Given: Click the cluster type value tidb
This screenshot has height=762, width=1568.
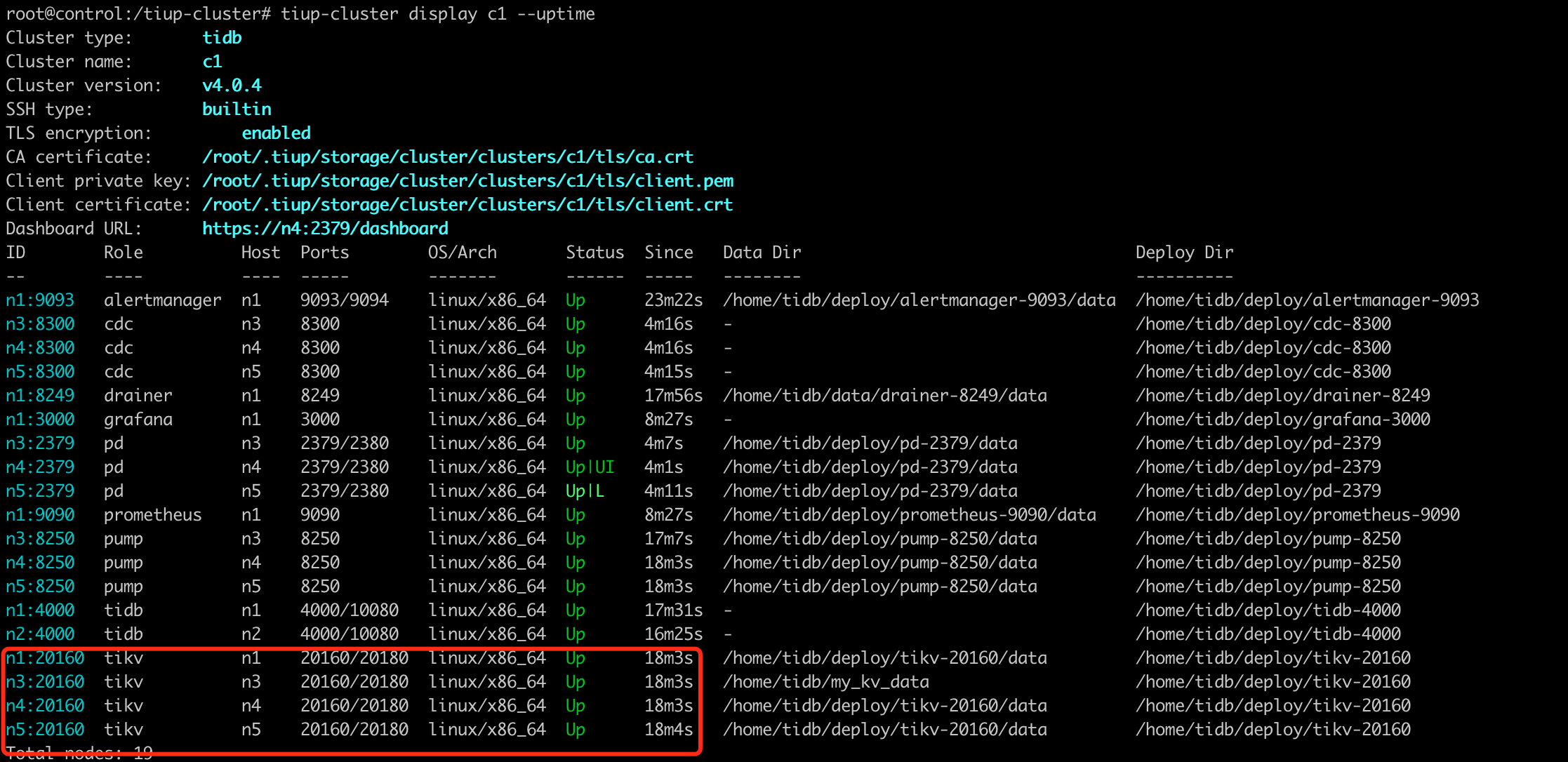Looking at the screenshot, I should coord(222,38).
